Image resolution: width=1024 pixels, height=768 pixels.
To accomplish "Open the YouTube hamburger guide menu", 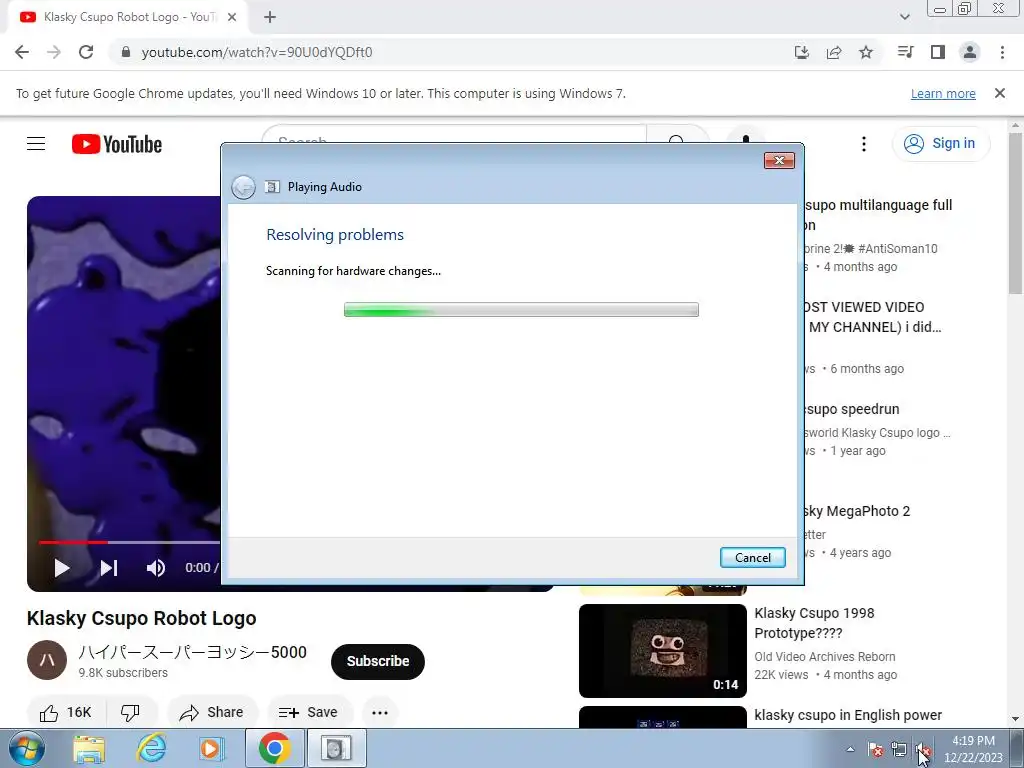I will click(36, 144).
